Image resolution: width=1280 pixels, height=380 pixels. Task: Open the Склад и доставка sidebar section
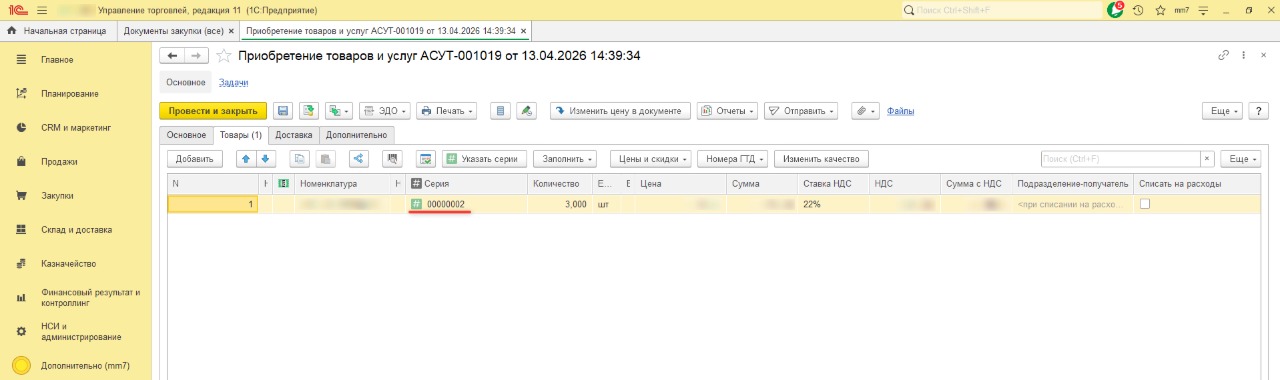click(76, 230)
